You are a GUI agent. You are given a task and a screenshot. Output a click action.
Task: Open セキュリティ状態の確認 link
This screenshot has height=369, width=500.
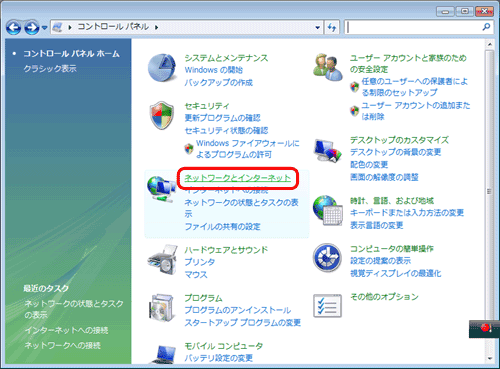(226, 130)
